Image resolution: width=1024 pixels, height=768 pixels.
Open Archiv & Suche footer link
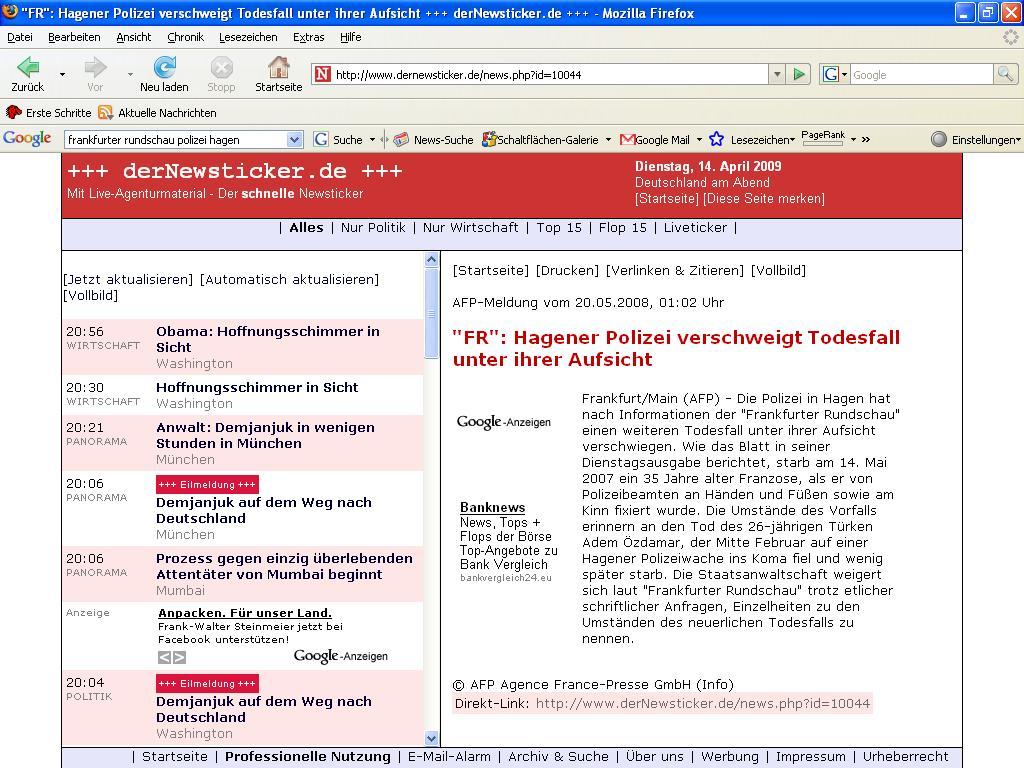pyautogui.click(x=558, y=756)
